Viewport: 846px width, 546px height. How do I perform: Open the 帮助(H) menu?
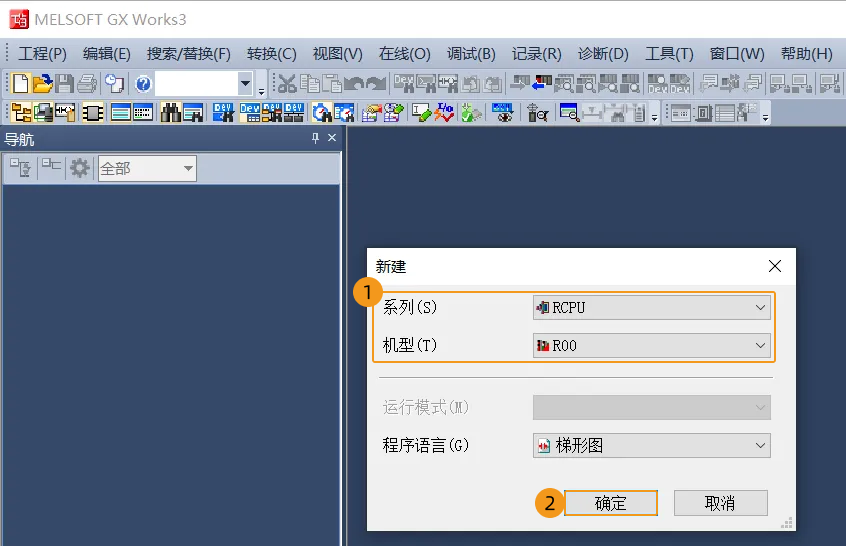pyautogui.click(x=807, y=54)
